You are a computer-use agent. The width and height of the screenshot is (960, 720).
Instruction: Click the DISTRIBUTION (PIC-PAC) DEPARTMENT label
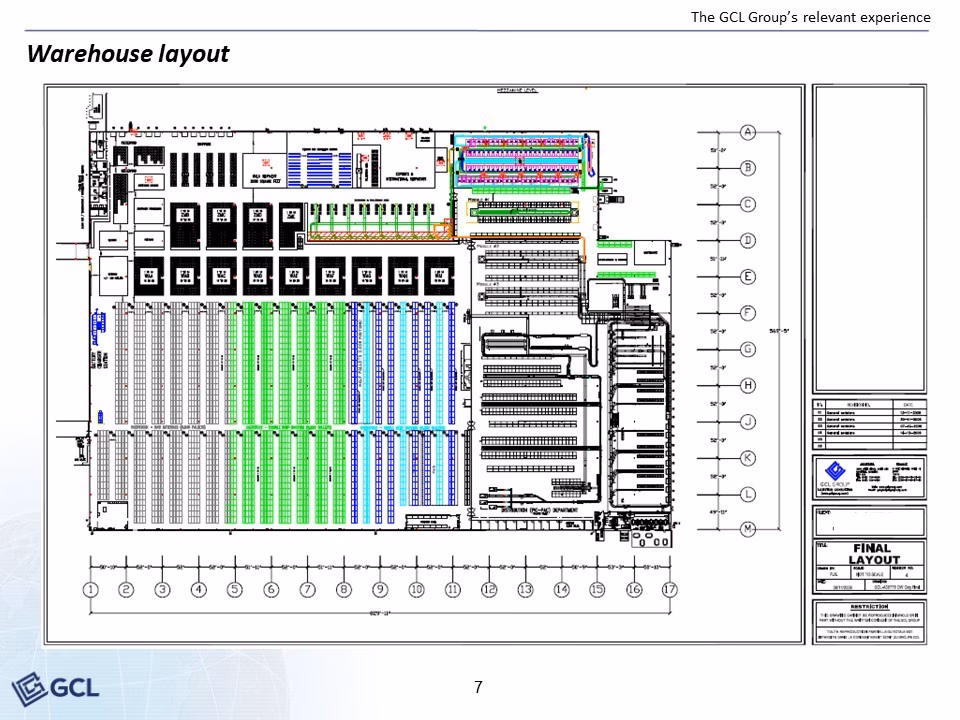(540, 509)
